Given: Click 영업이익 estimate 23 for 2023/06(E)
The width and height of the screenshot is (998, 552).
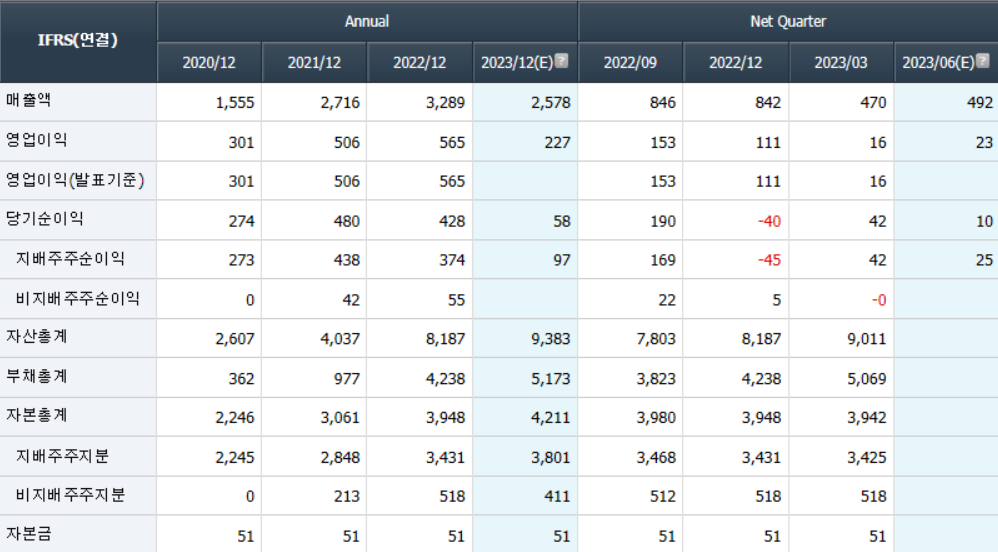Looking at the screenshot, I should (984, 143).
